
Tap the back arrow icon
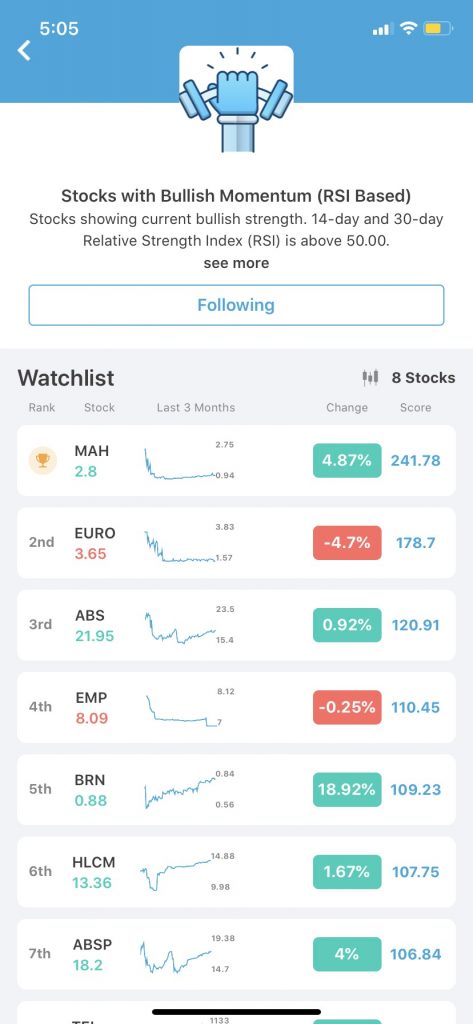[24, 50]
